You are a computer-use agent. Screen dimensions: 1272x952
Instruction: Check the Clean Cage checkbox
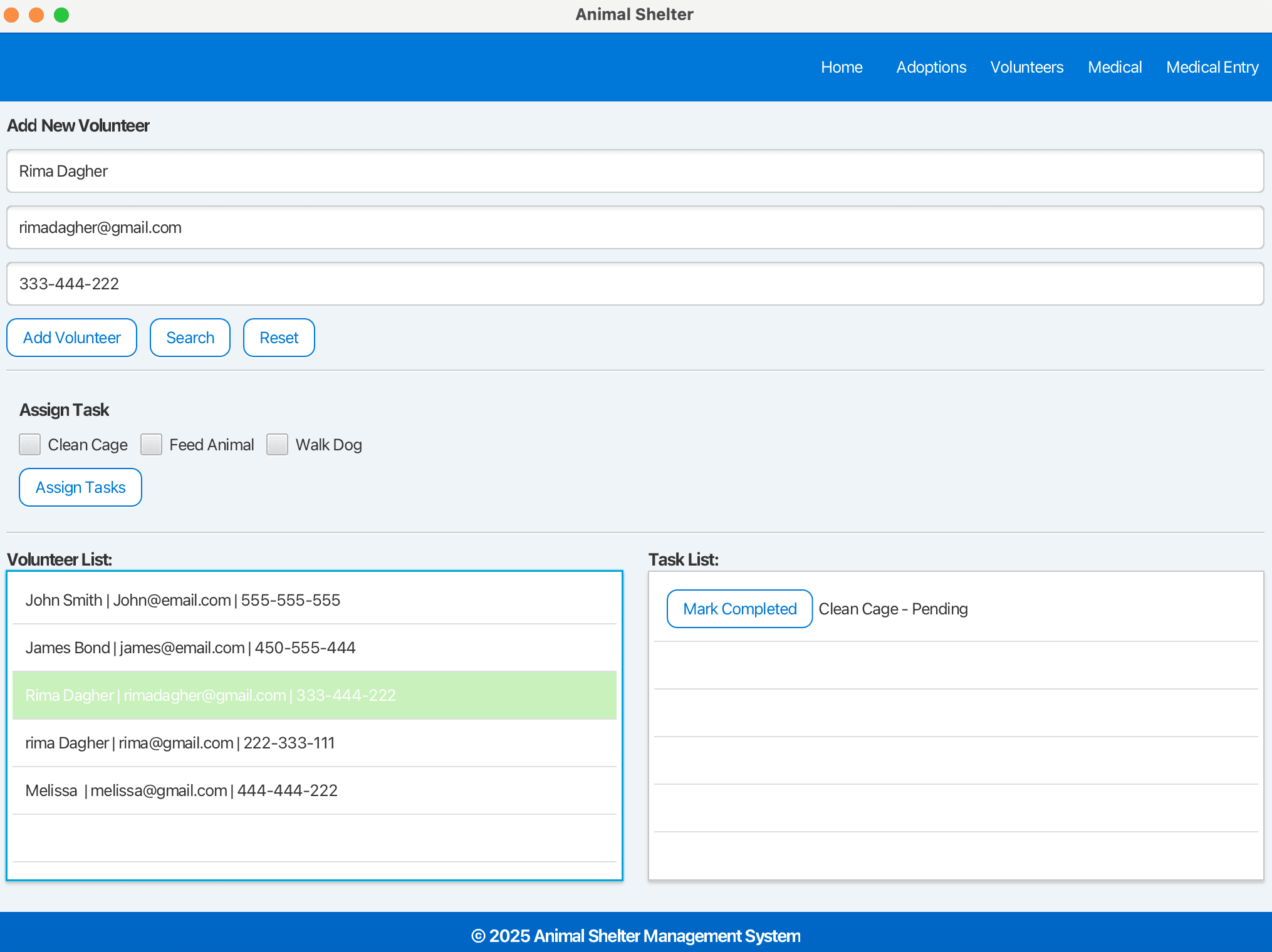(x=29, y=445)
